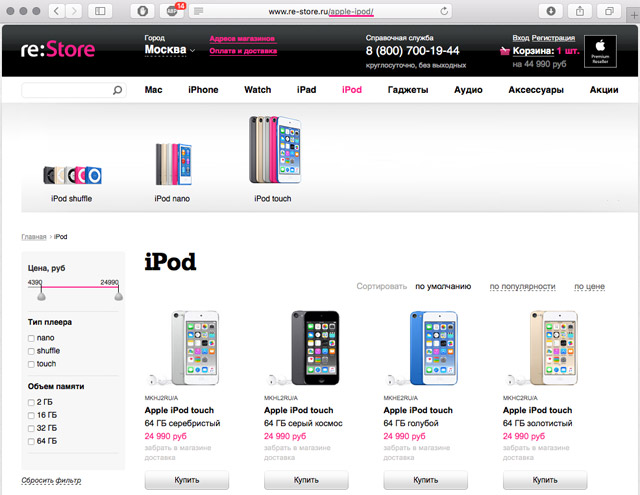Click the Регистрация link
Viewport: 640px width, 495px height.
pyautogui.click(x=553, y=38)
